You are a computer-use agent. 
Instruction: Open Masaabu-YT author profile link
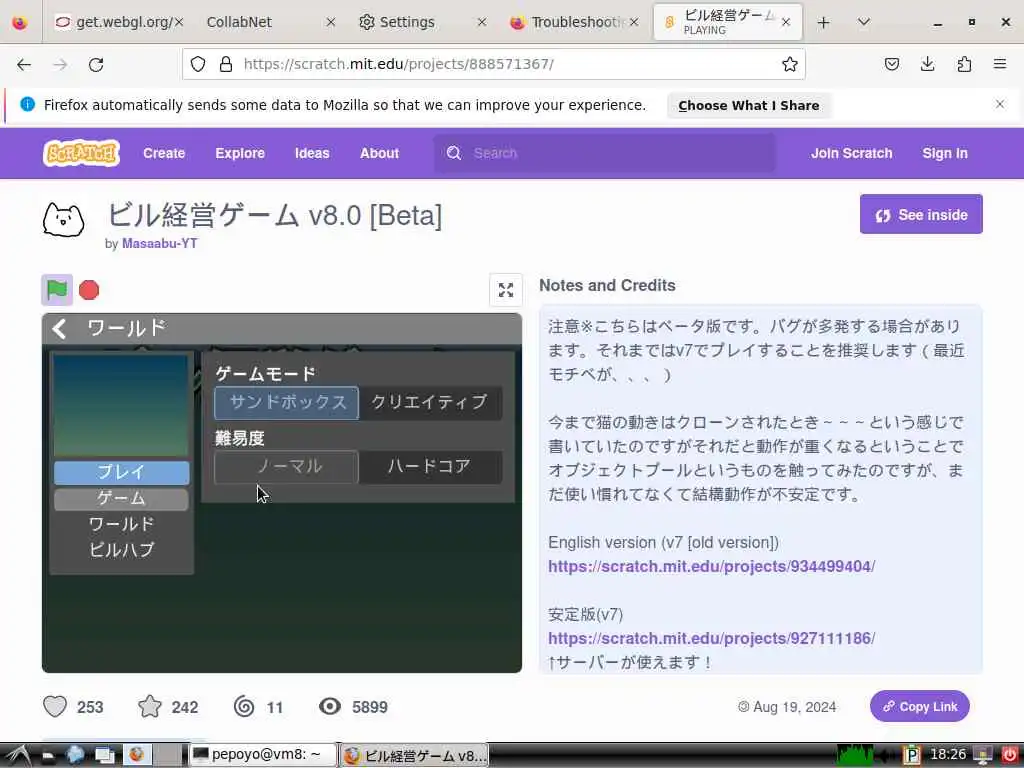(159, 243)
